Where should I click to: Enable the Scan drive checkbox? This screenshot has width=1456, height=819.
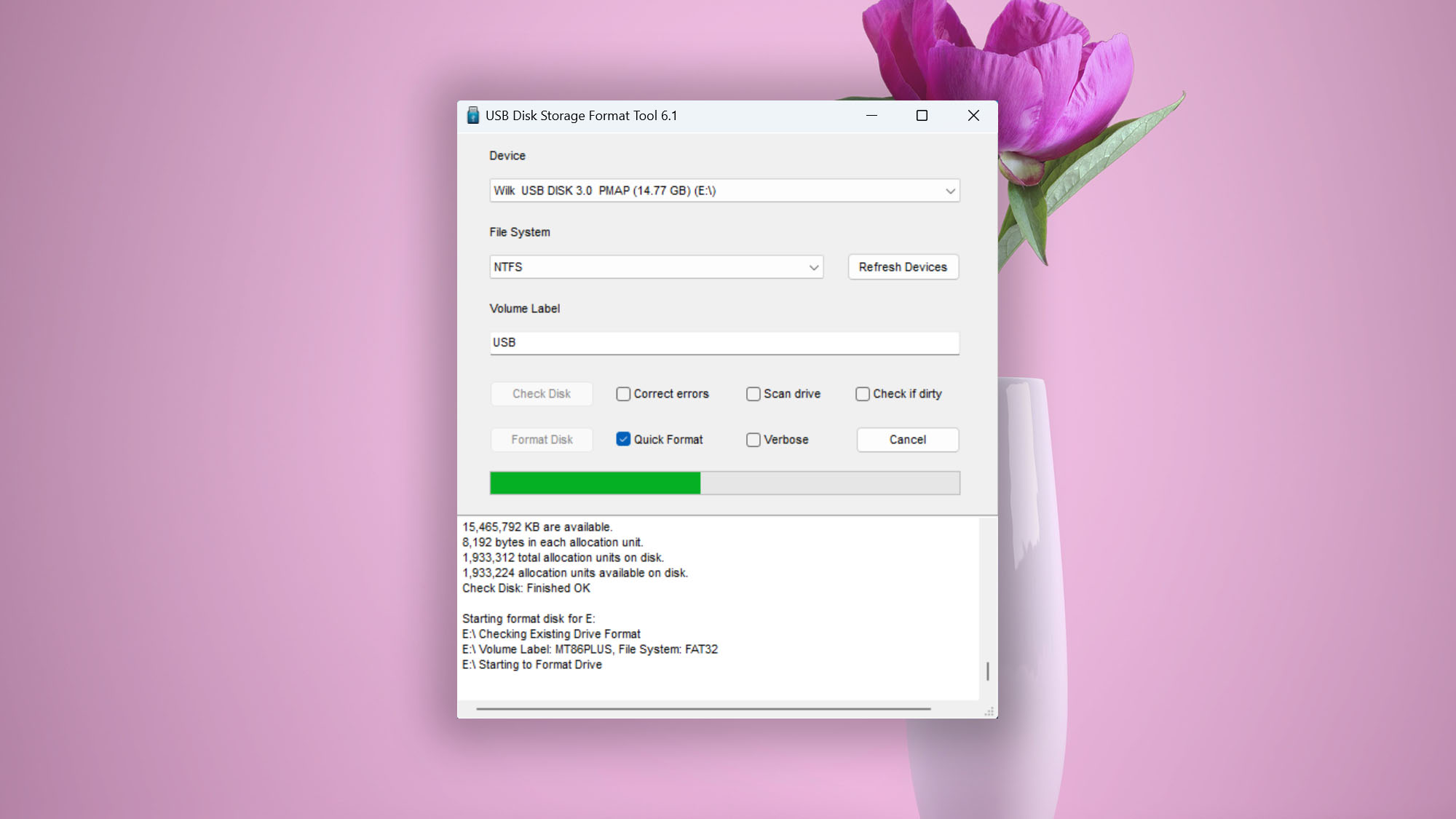753,394
